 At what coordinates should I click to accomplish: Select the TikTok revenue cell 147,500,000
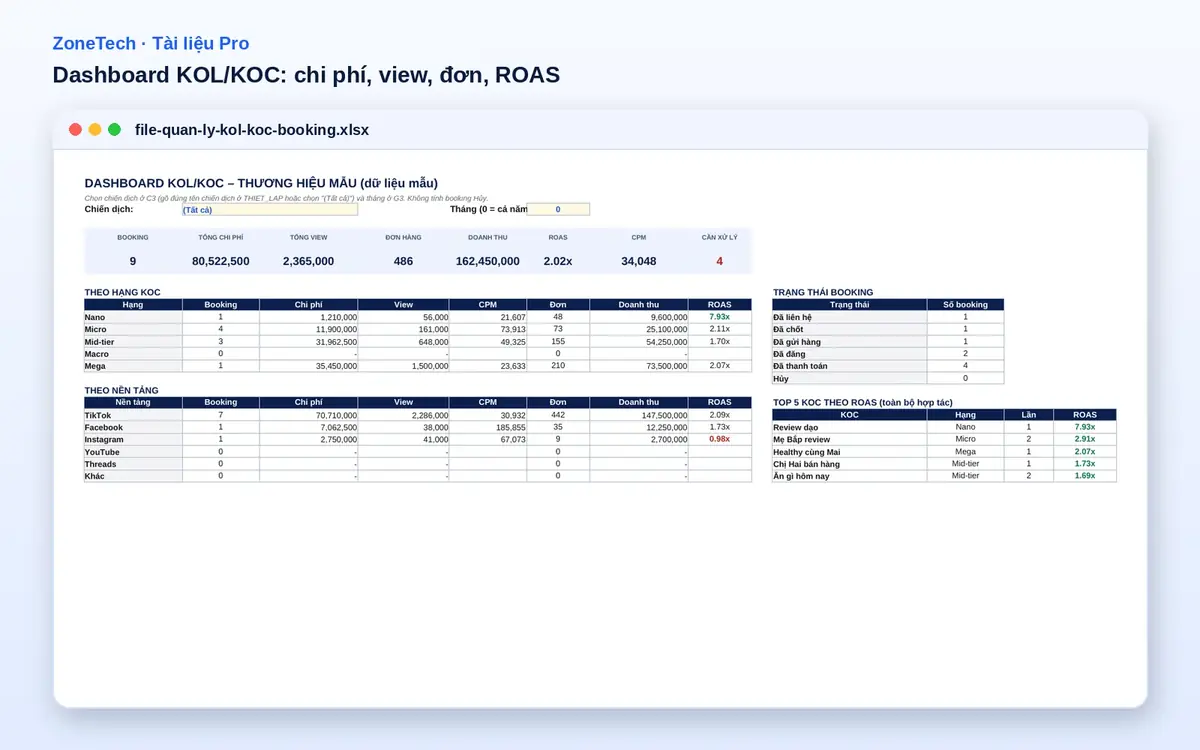pyautogui.click(x=639, y=415)
